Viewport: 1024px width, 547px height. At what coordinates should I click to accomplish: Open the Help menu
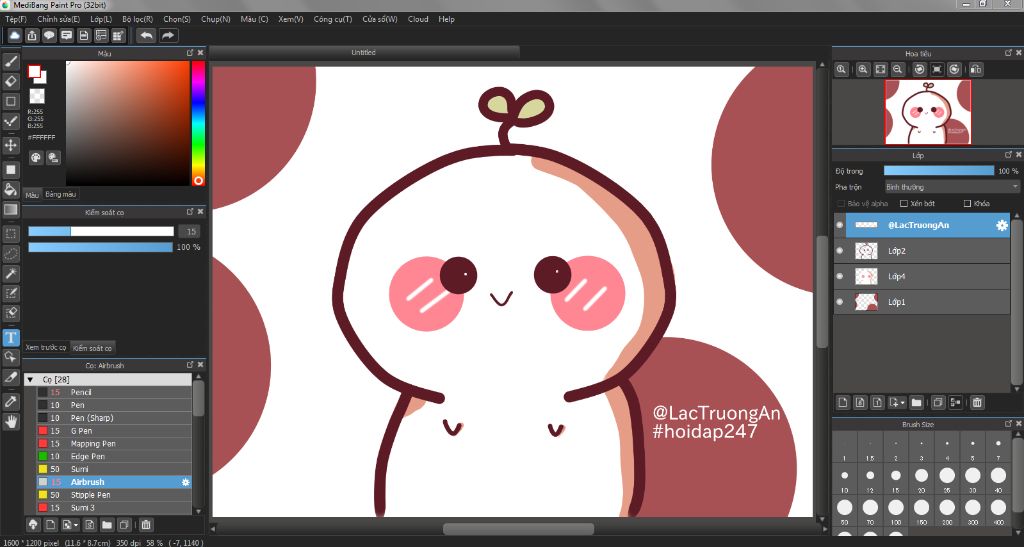pos(446,20)
